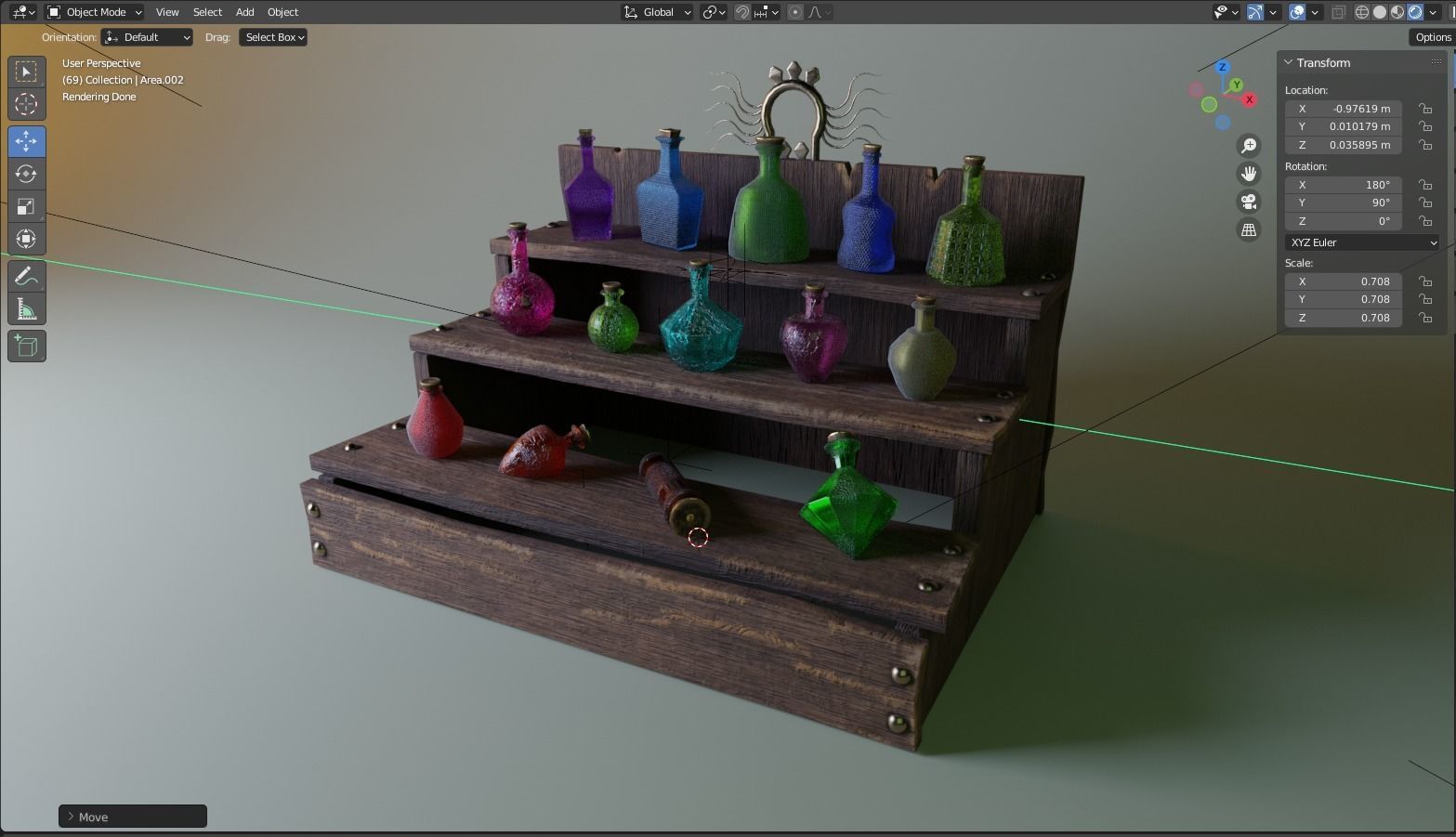Open the transformation orientation Global dropdown

click(x=657, y=12)
